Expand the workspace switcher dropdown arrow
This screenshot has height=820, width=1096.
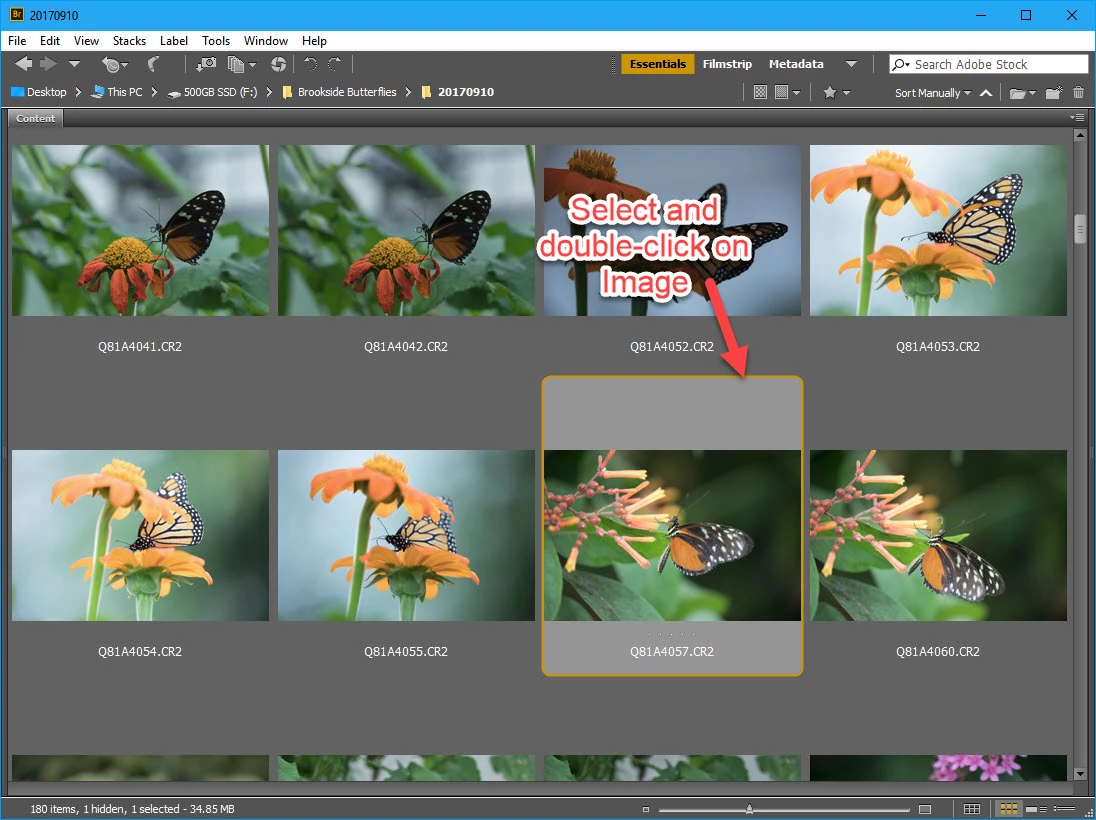(x=851, y=64)
